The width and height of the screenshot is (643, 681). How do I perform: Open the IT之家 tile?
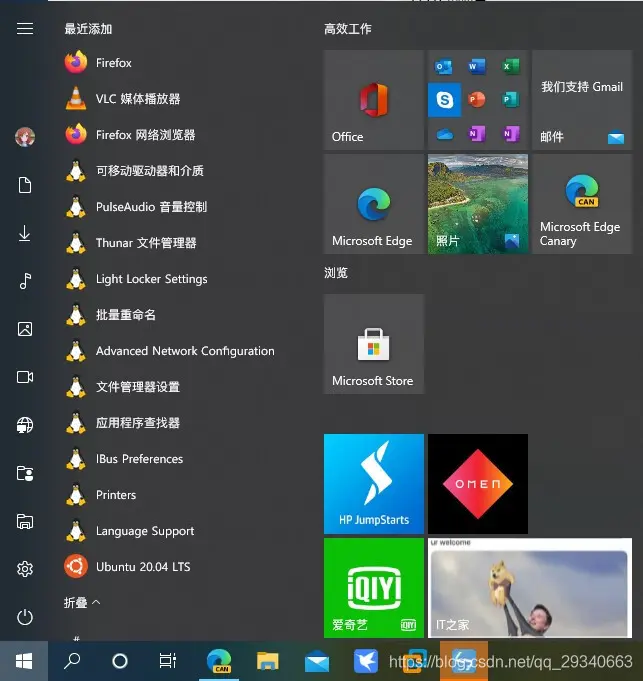pyautogui.click(x=530, y=588)
